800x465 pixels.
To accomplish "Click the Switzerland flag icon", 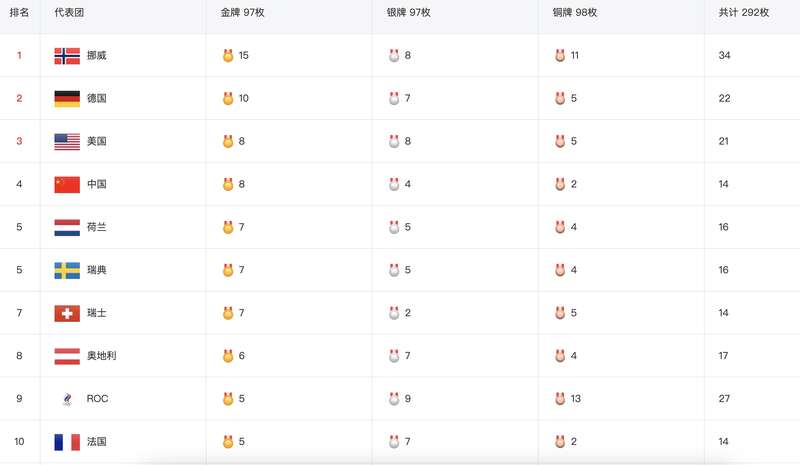I will [67, 313].
